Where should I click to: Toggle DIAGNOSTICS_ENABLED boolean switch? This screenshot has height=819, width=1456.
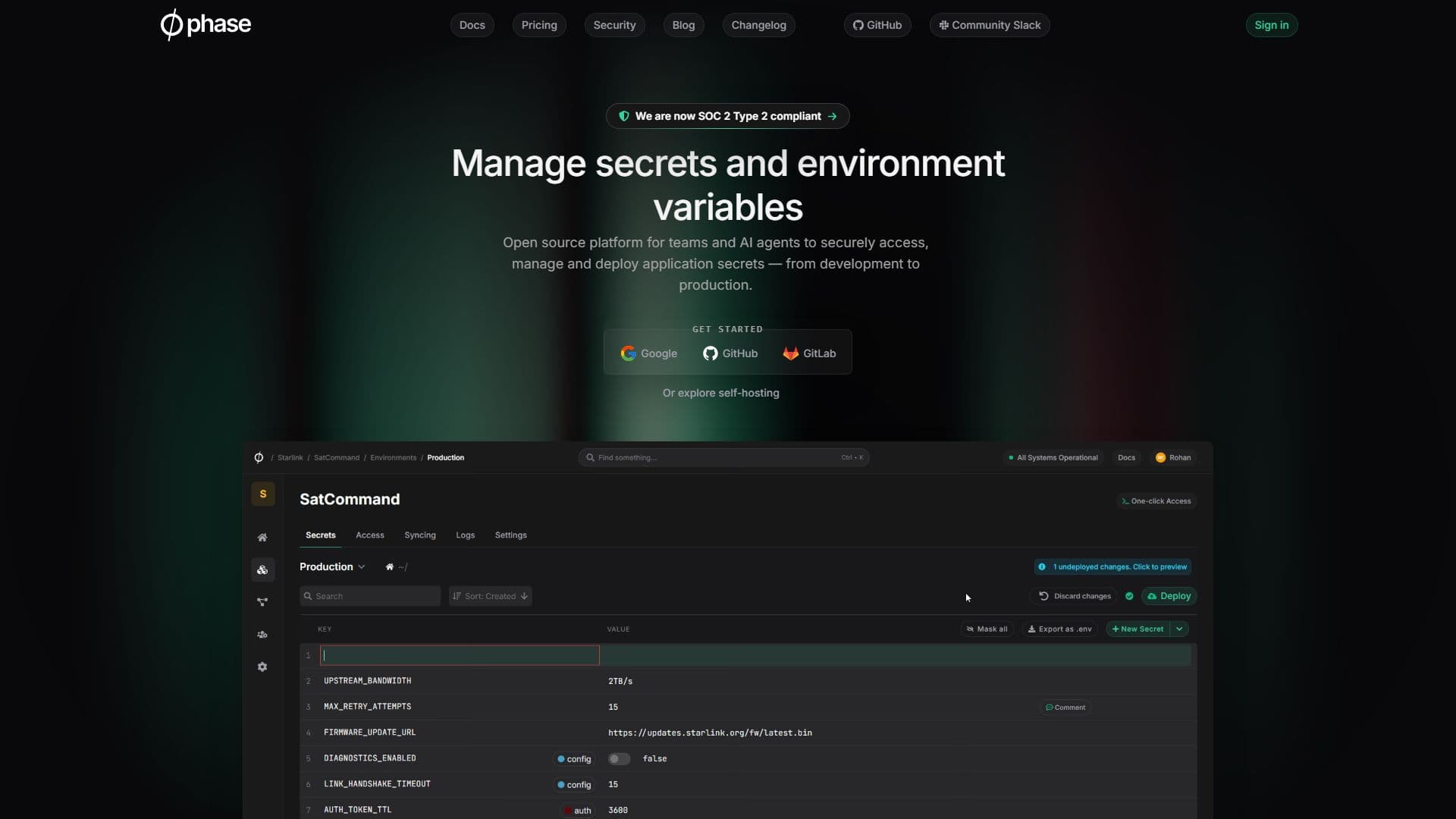(x=619, y=758)
